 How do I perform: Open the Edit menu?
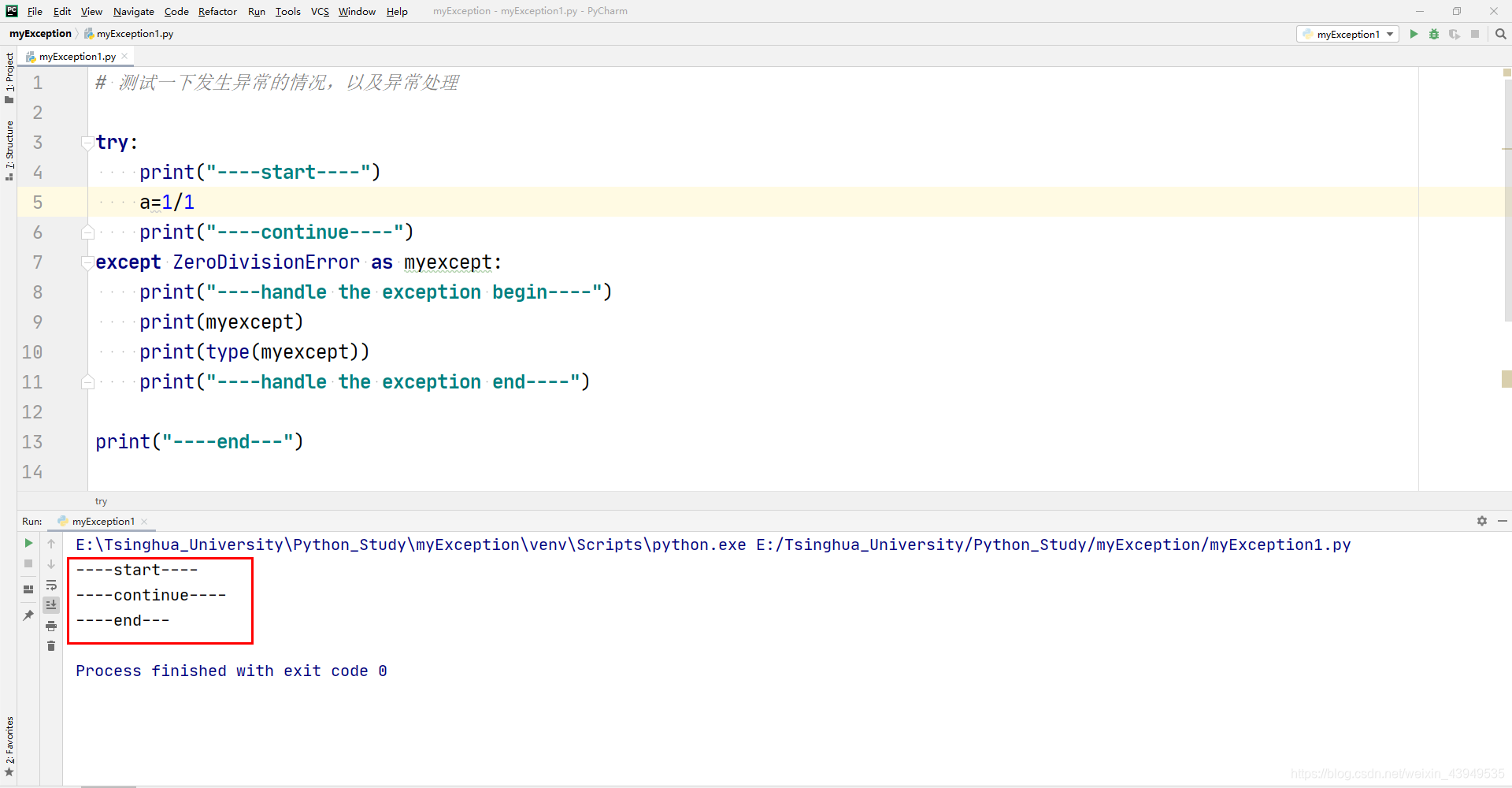pos(62,11)
